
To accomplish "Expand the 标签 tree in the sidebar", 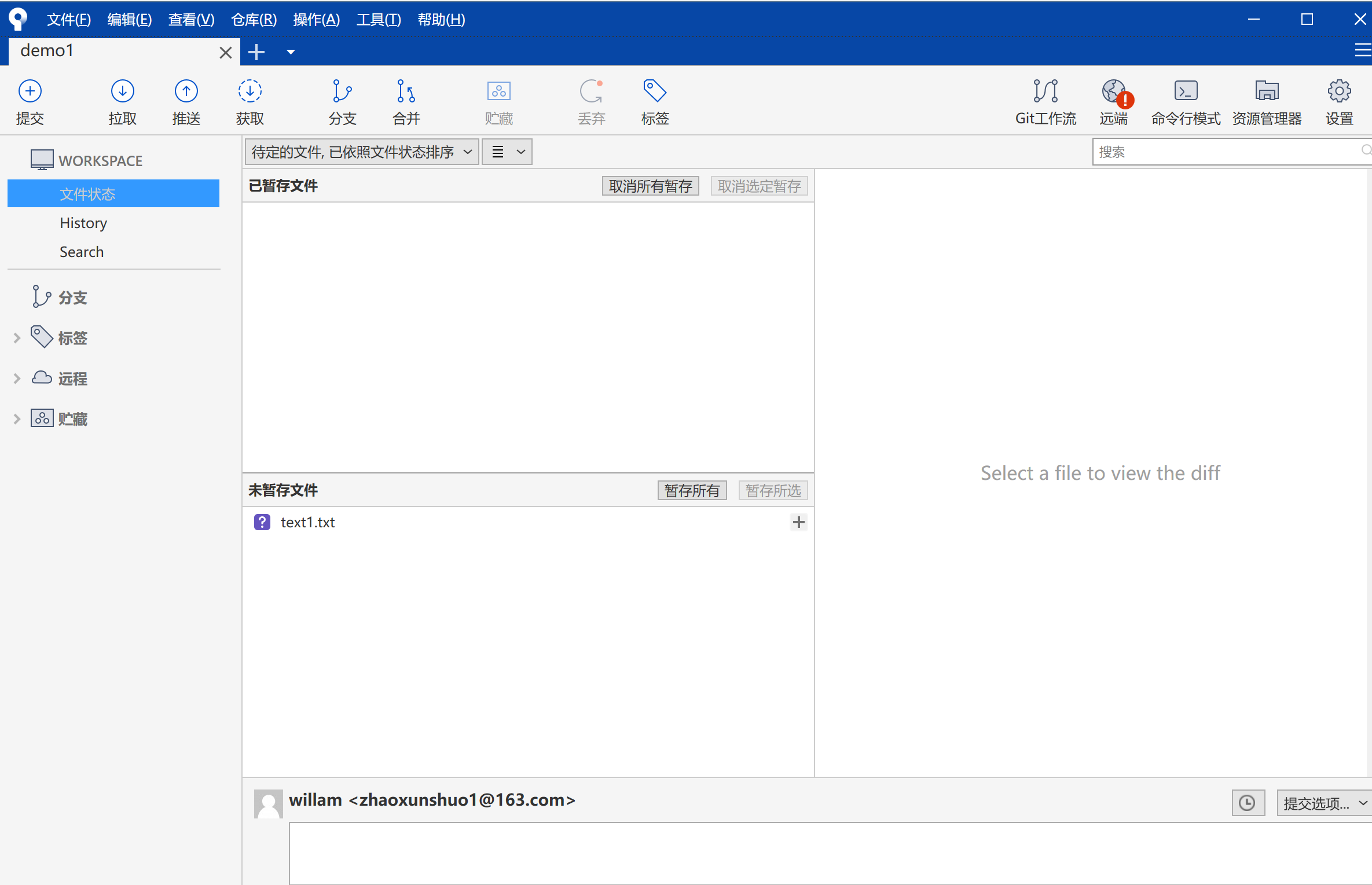I will coord(17,338).
